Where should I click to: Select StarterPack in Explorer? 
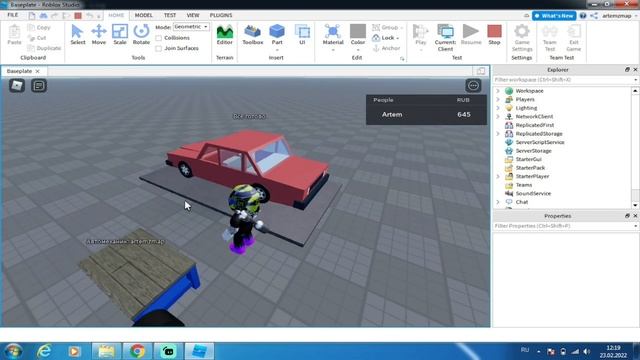click(x=530, y=168)
